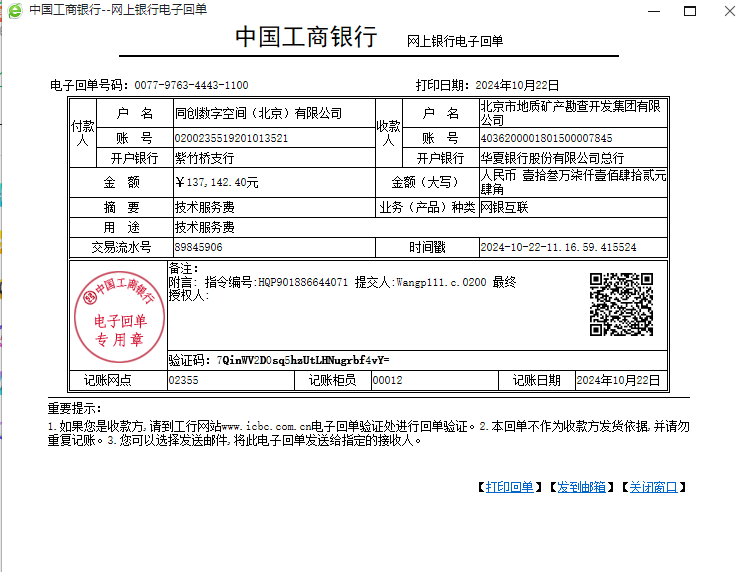The width and height of the screenshot is (752, 572).
Task: Click timestamp 2024-10-22-11.16.59.415524
Action: 558,247
